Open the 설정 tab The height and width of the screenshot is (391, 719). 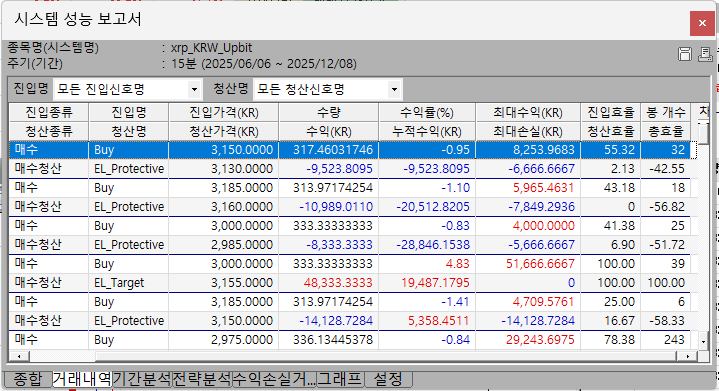388,379
